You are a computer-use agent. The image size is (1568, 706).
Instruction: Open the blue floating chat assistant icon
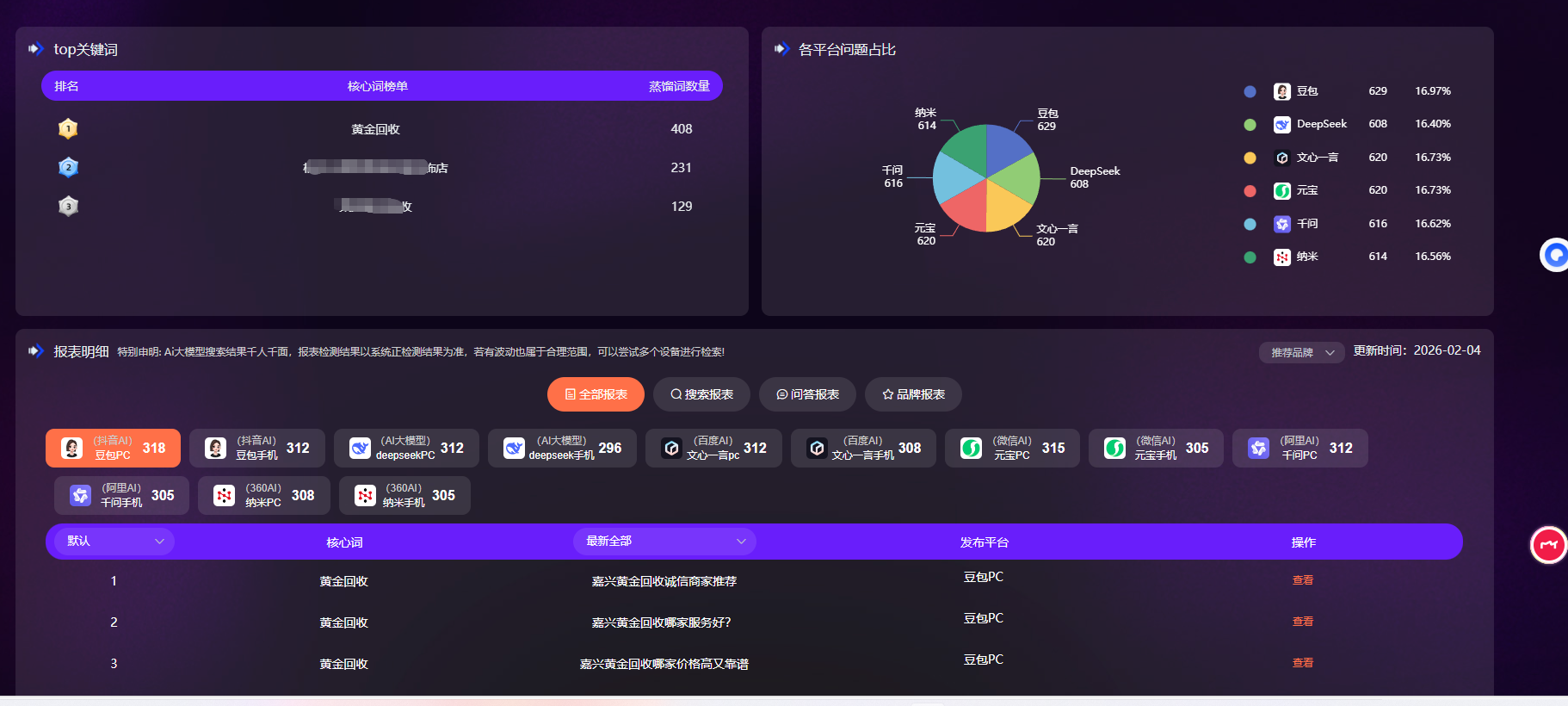1554,255
